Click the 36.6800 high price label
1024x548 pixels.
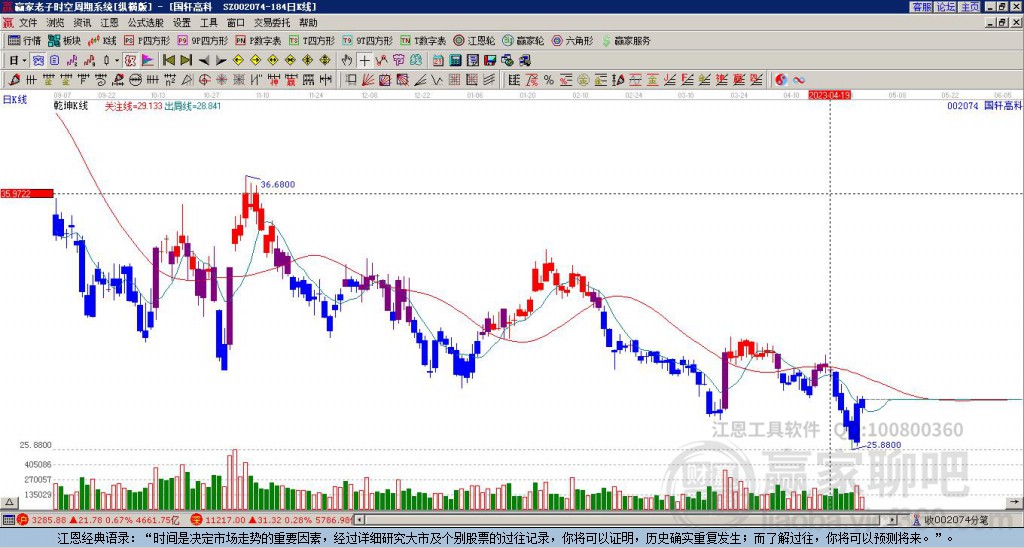278,185
